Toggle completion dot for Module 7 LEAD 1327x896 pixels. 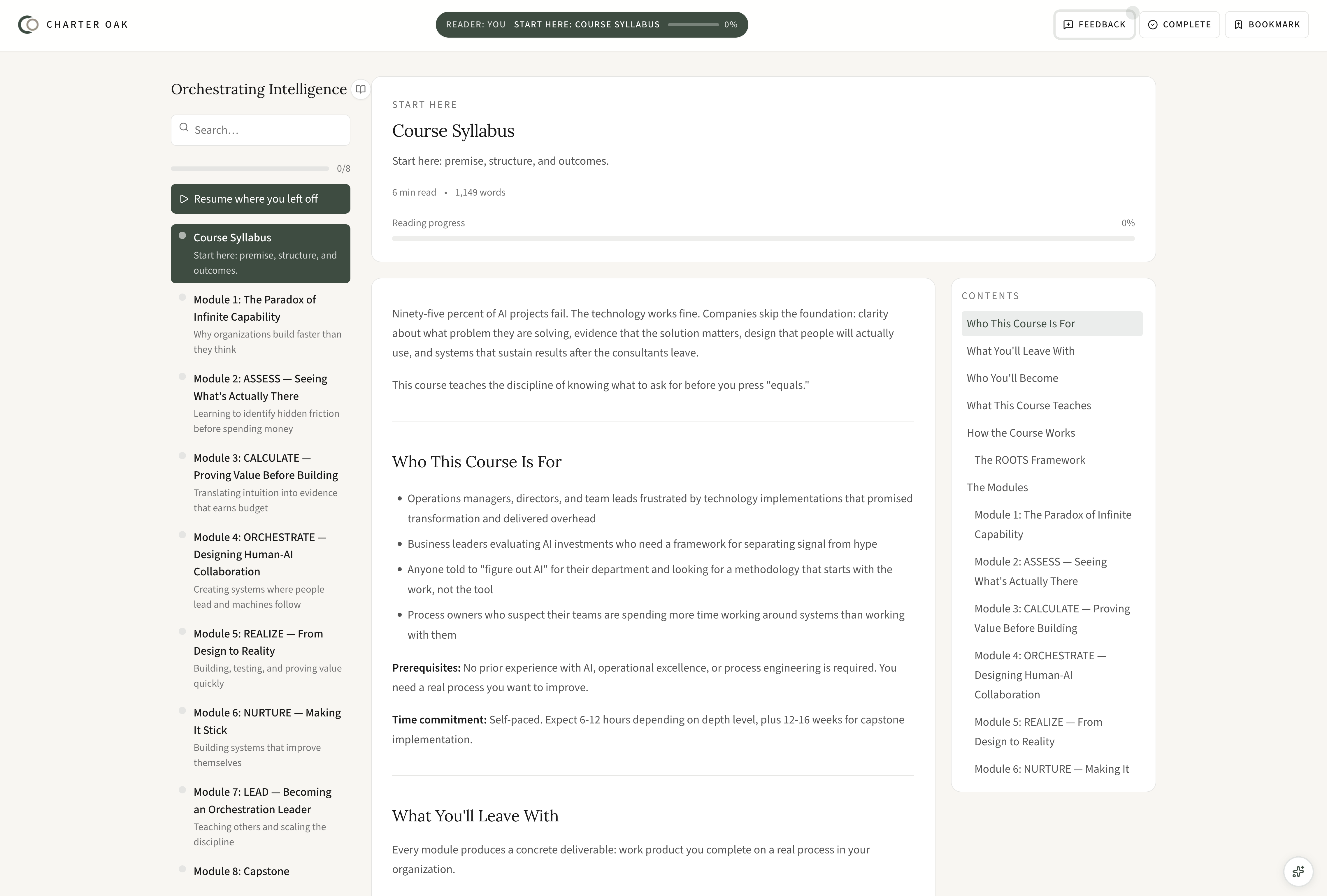click(x=183, y=790)
